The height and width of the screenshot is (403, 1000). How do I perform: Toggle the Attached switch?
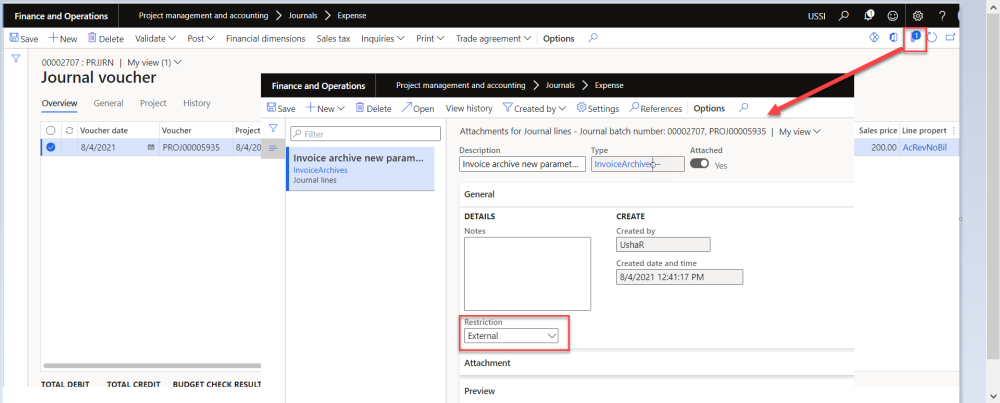(x=700, y=164)
